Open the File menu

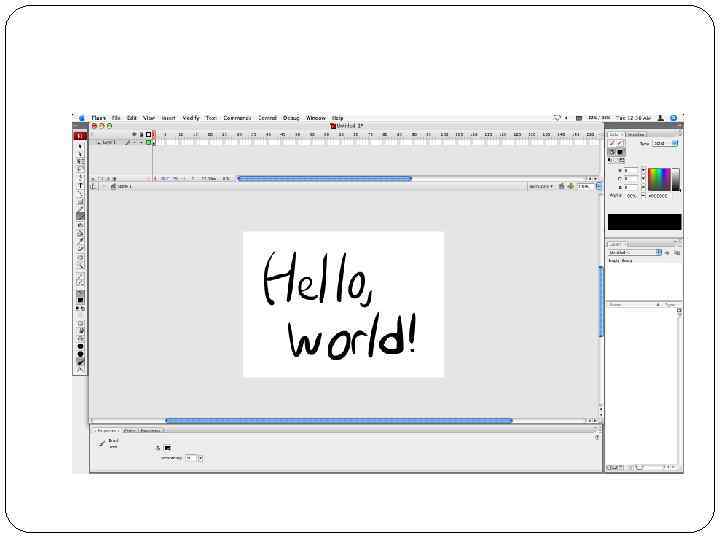coord(116,118)
